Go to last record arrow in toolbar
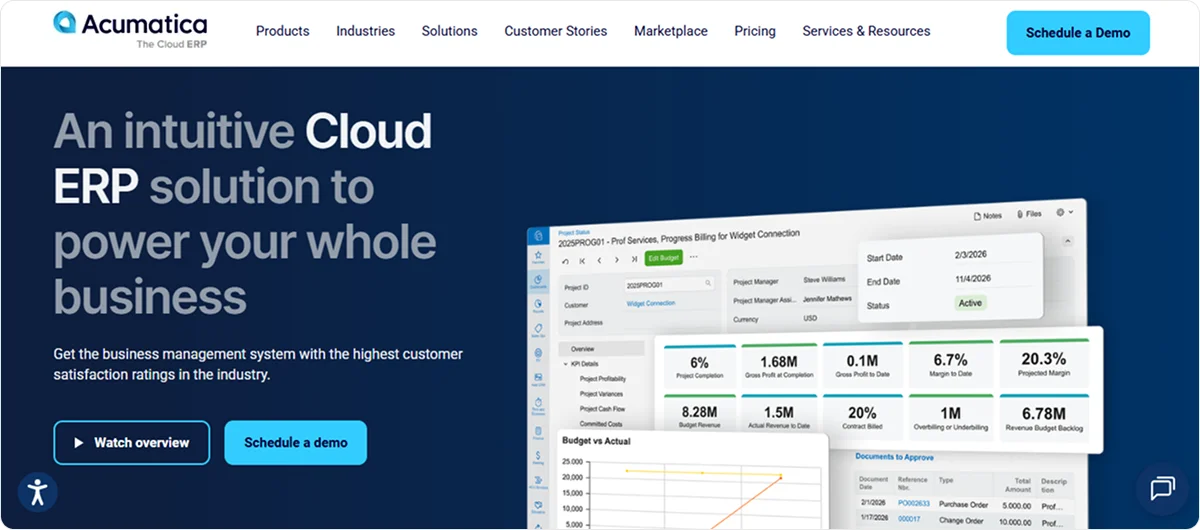1200x530 pixels. click(x=634, y=259)
